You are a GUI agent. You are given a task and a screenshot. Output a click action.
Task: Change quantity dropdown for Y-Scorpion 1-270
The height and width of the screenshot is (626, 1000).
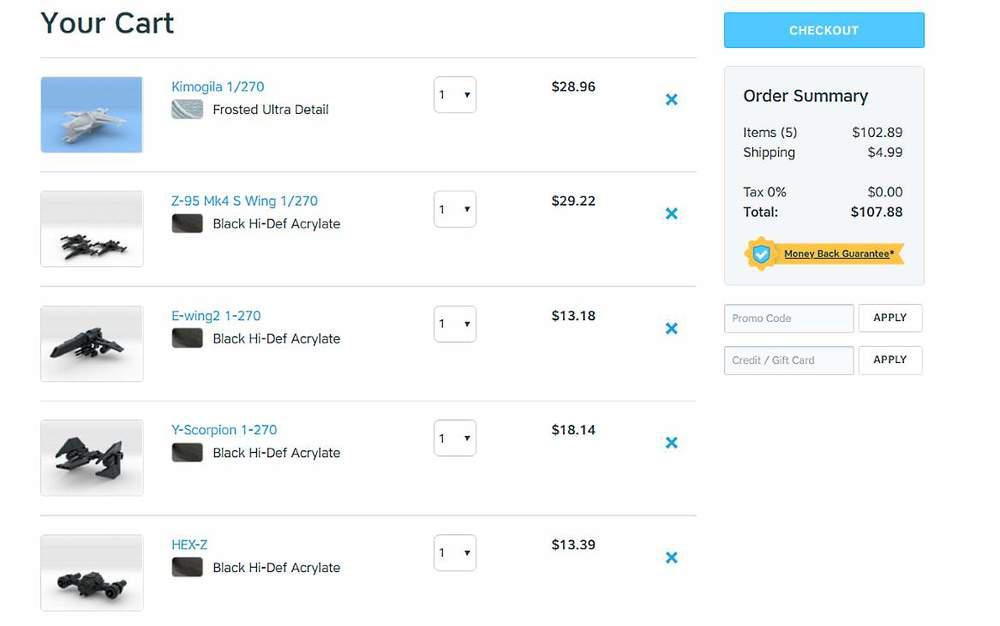point(455,438)
